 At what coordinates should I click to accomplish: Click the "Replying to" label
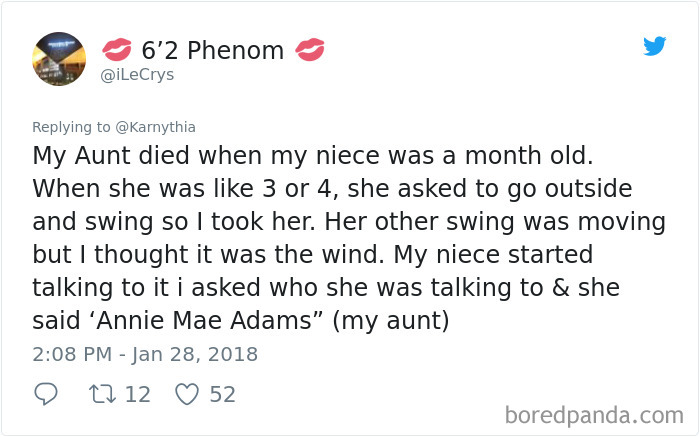click(x=71, y=127)
